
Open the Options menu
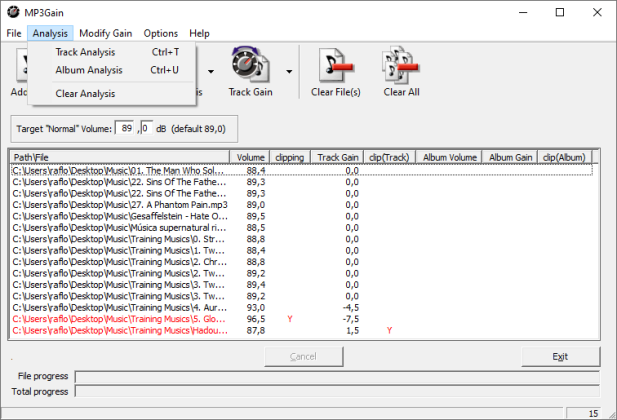pos(159,33)
